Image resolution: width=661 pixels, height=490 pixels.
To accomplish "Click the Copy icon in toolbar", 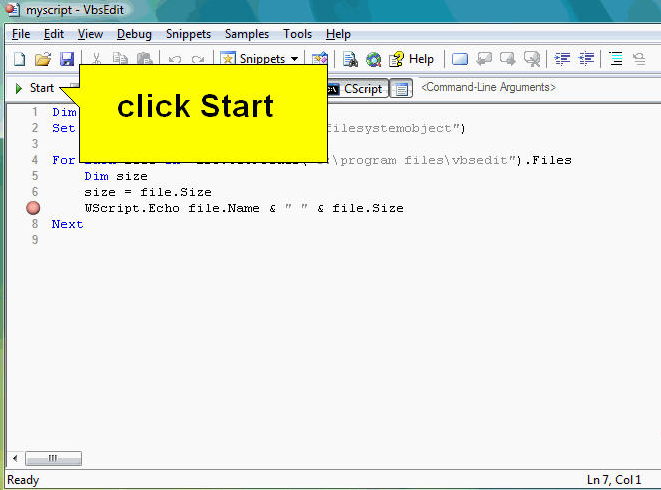I will [120, 58].
